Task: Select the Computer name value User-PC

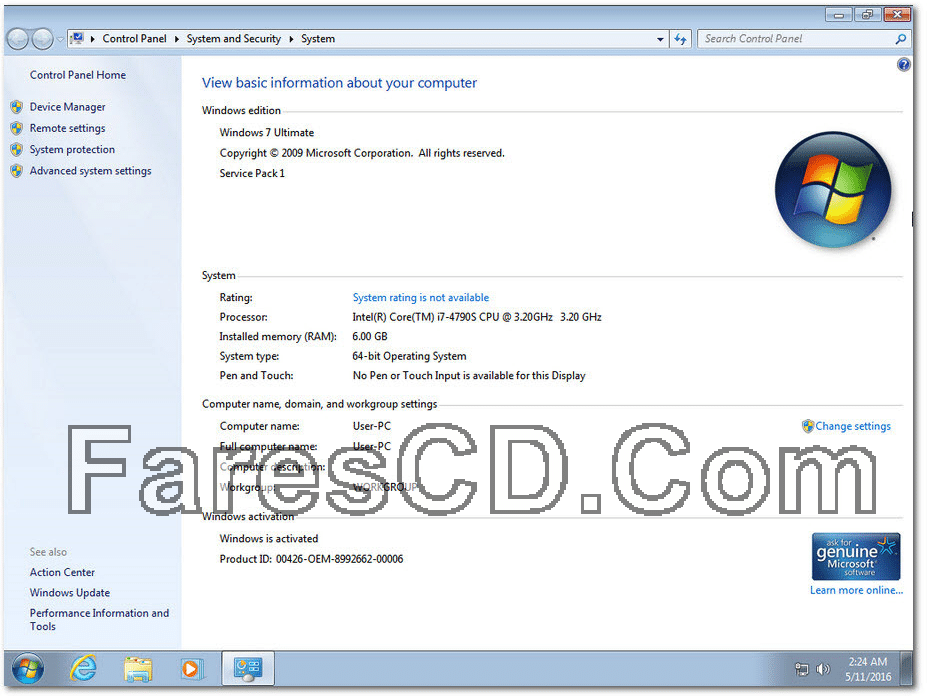Action: [371, 426]
